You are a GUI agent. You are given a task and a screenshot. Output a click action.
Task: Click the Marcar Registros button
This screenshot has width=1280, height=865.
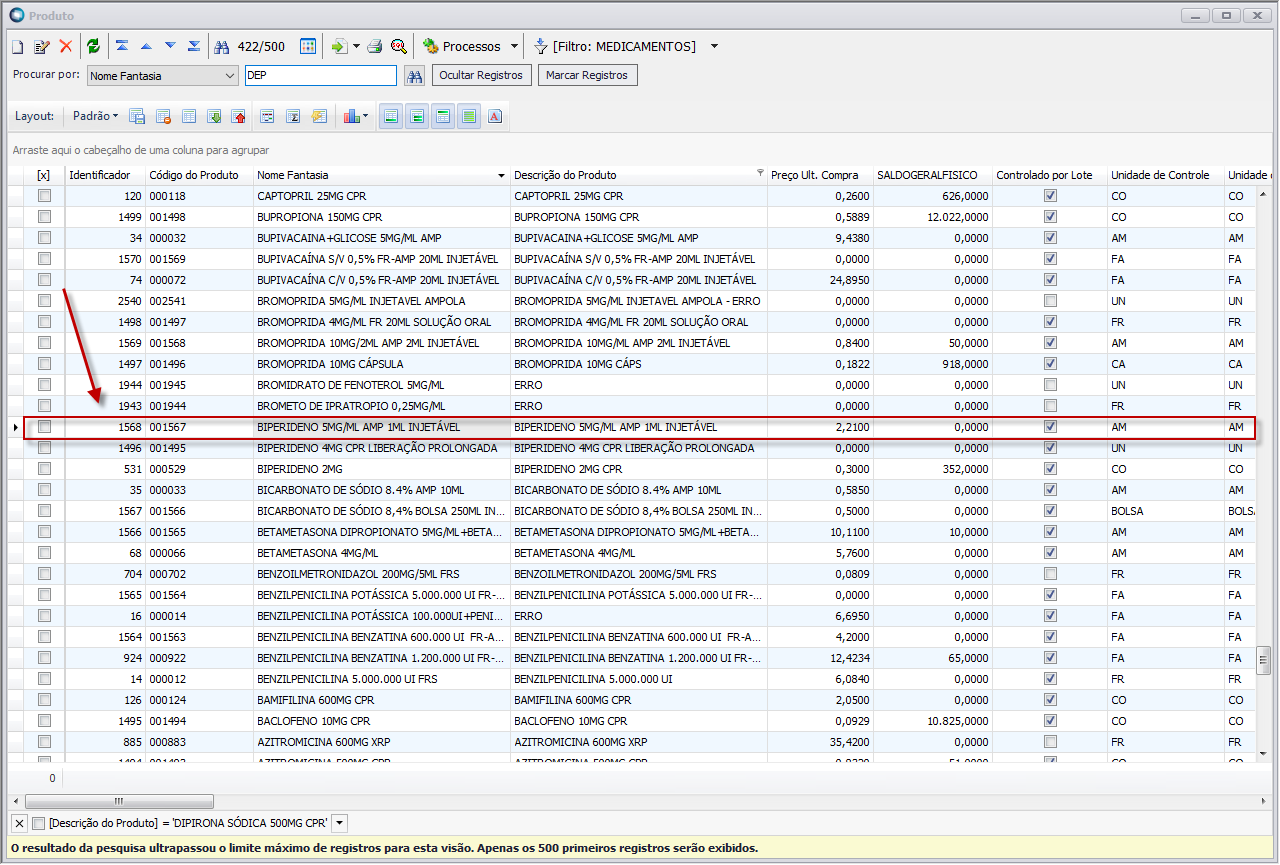tap(587, 75)
